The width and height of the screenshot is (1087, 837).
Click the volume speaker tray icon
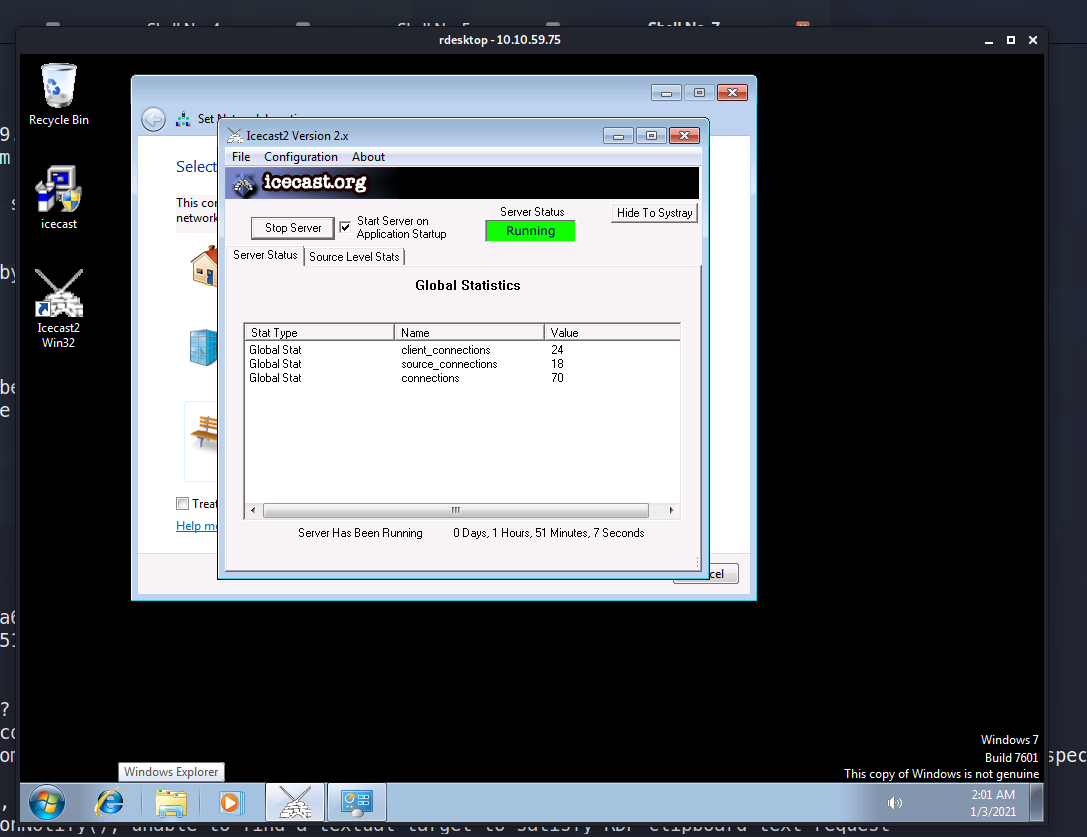(x=895, y=803)
